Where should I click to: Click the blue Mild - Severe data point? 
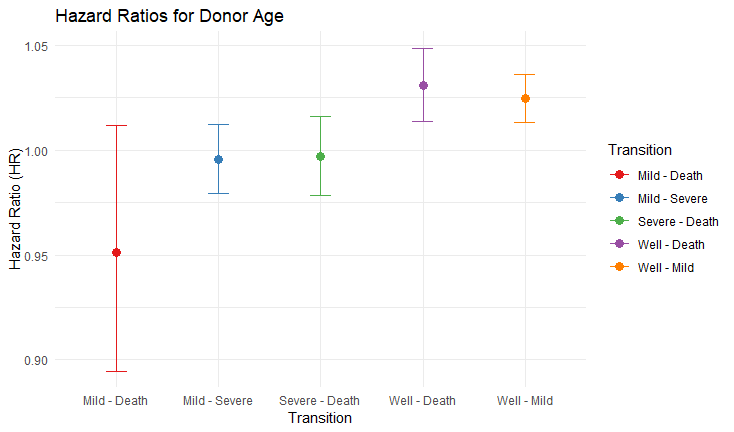click(218, 159)
